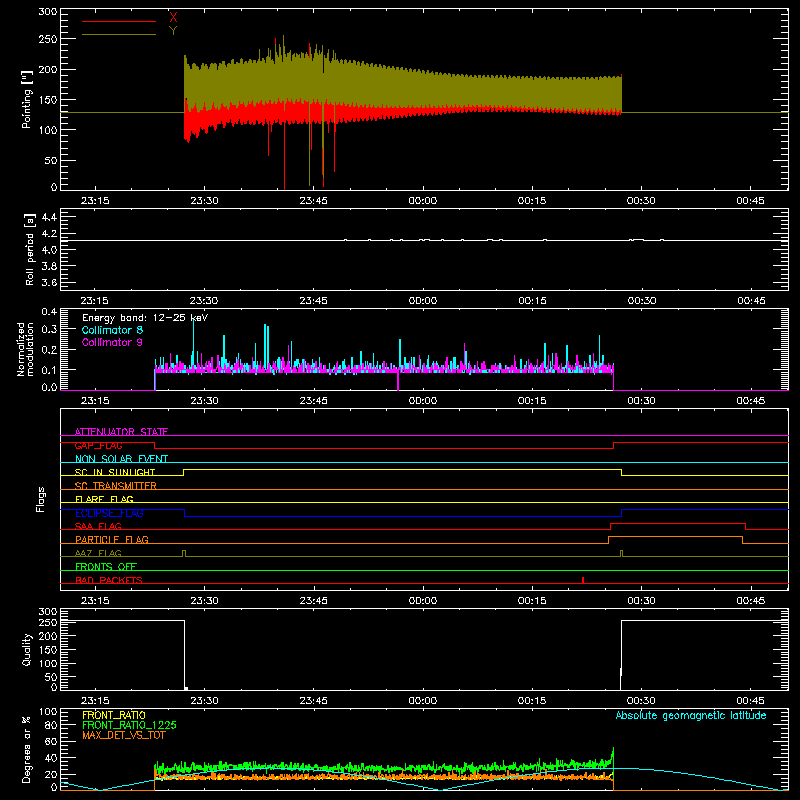The width and height of the screenshot is (800, 800).
Task: Click the 80 tick on Degrees axis
Action: point(51,725)
